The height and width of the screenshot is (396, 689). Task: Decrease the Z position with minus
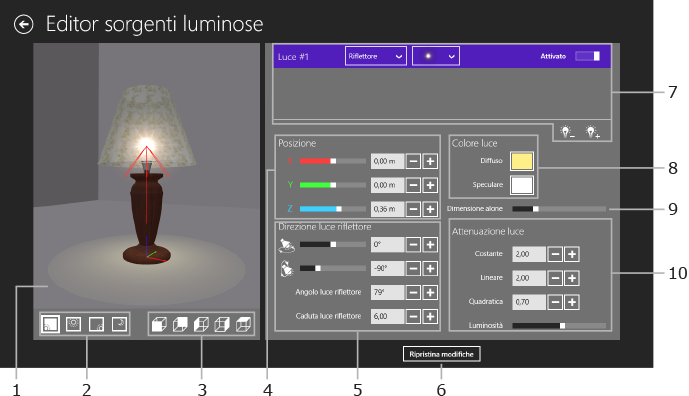[x=413, y=209]
